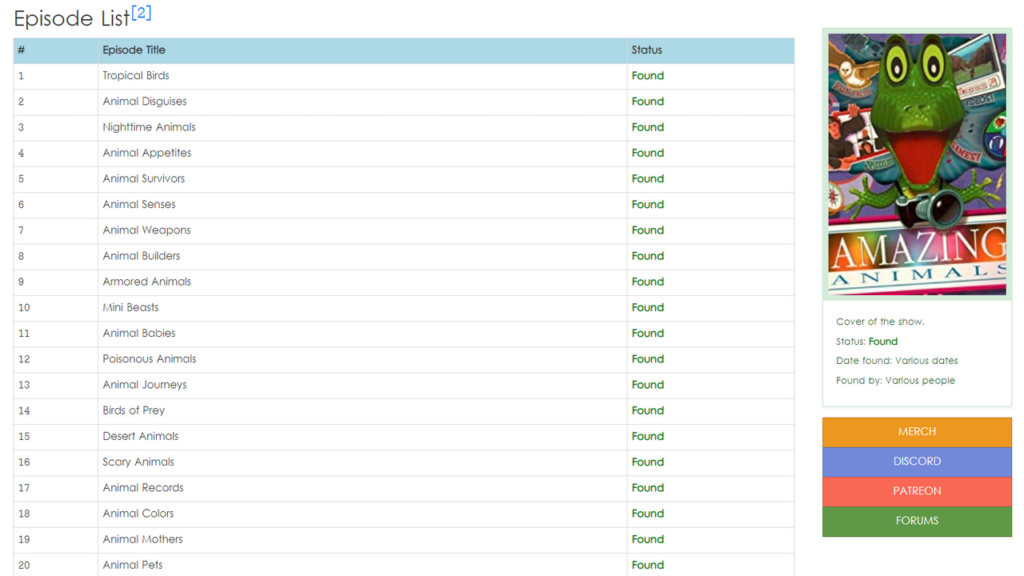Image resolution: width=1024 pixels, height=576 pixels.
Task: Open the Amazing Animals cover image
Action: (917, 164)
